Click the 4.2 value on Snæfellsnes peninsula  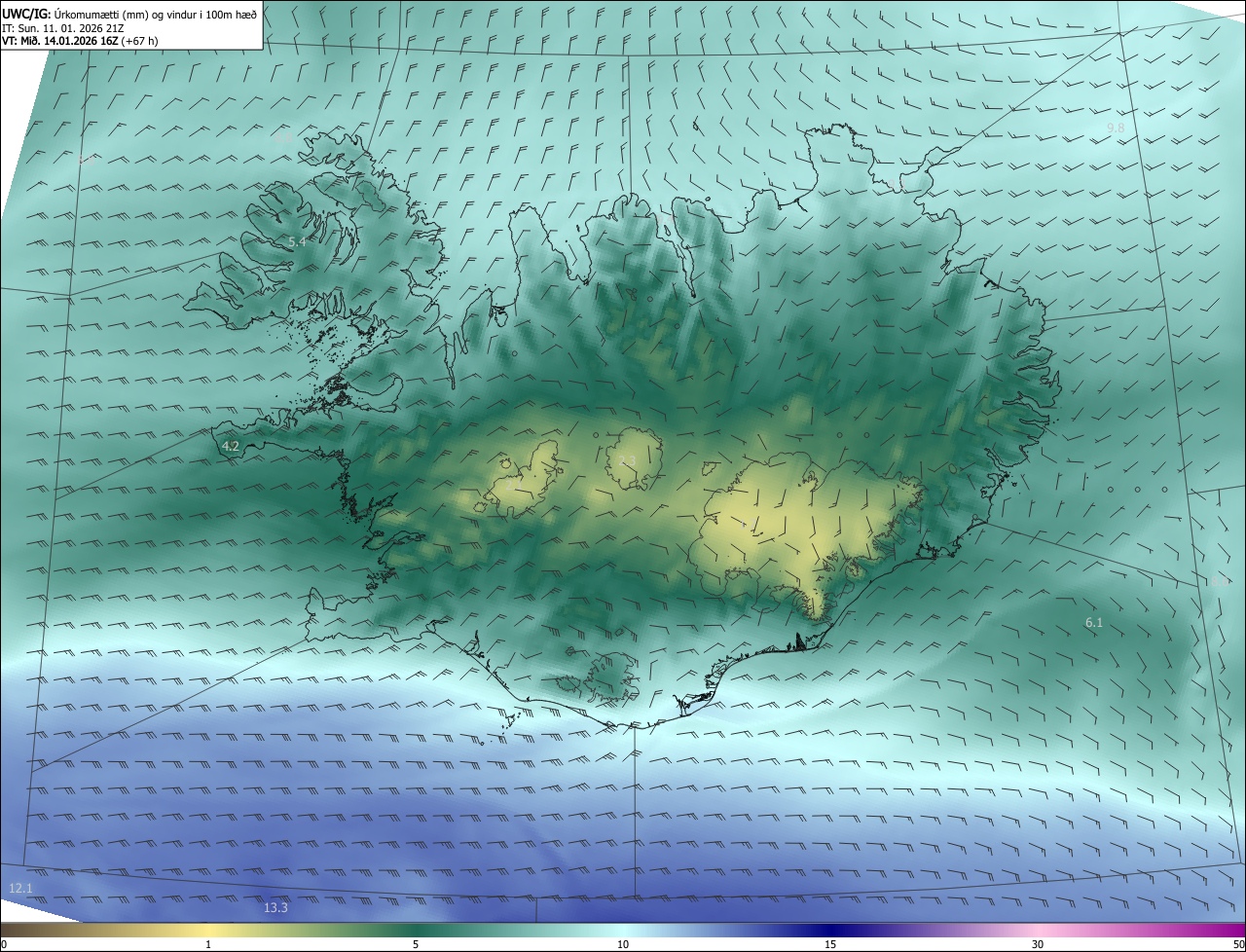[231, 447]
